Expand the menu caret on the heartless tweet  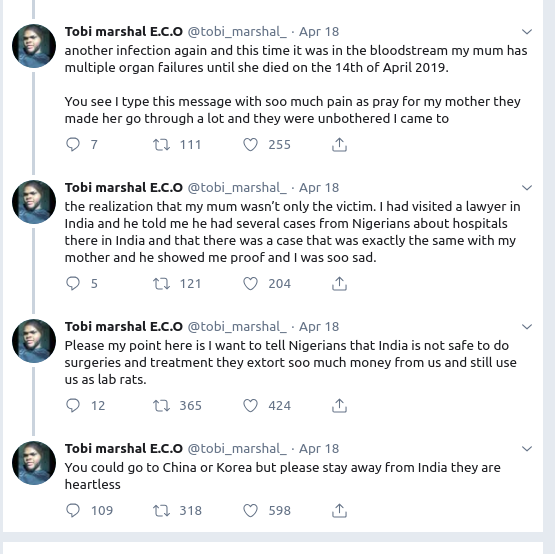(527, 449)
